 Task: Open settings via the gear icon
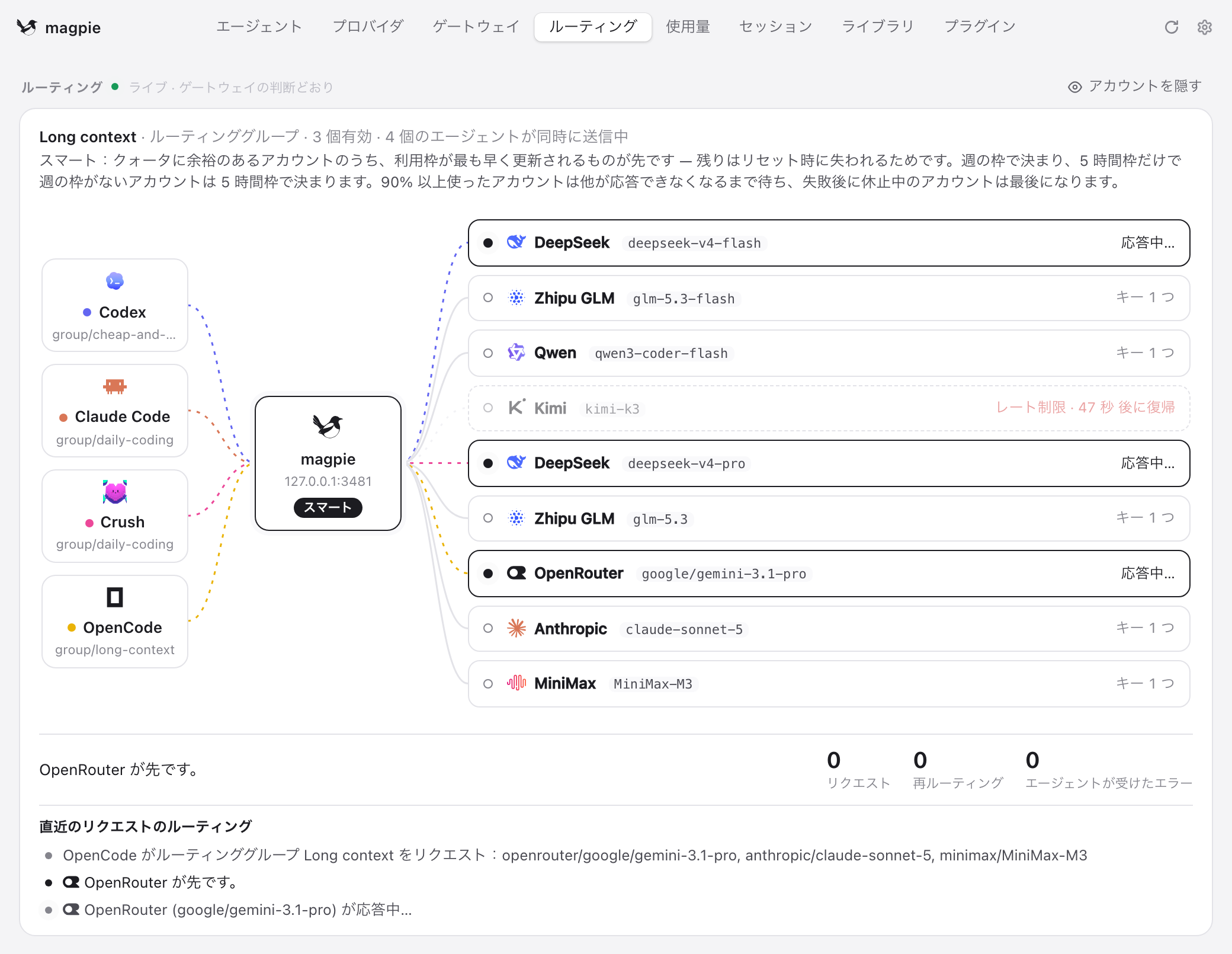tap(1204, 27)
